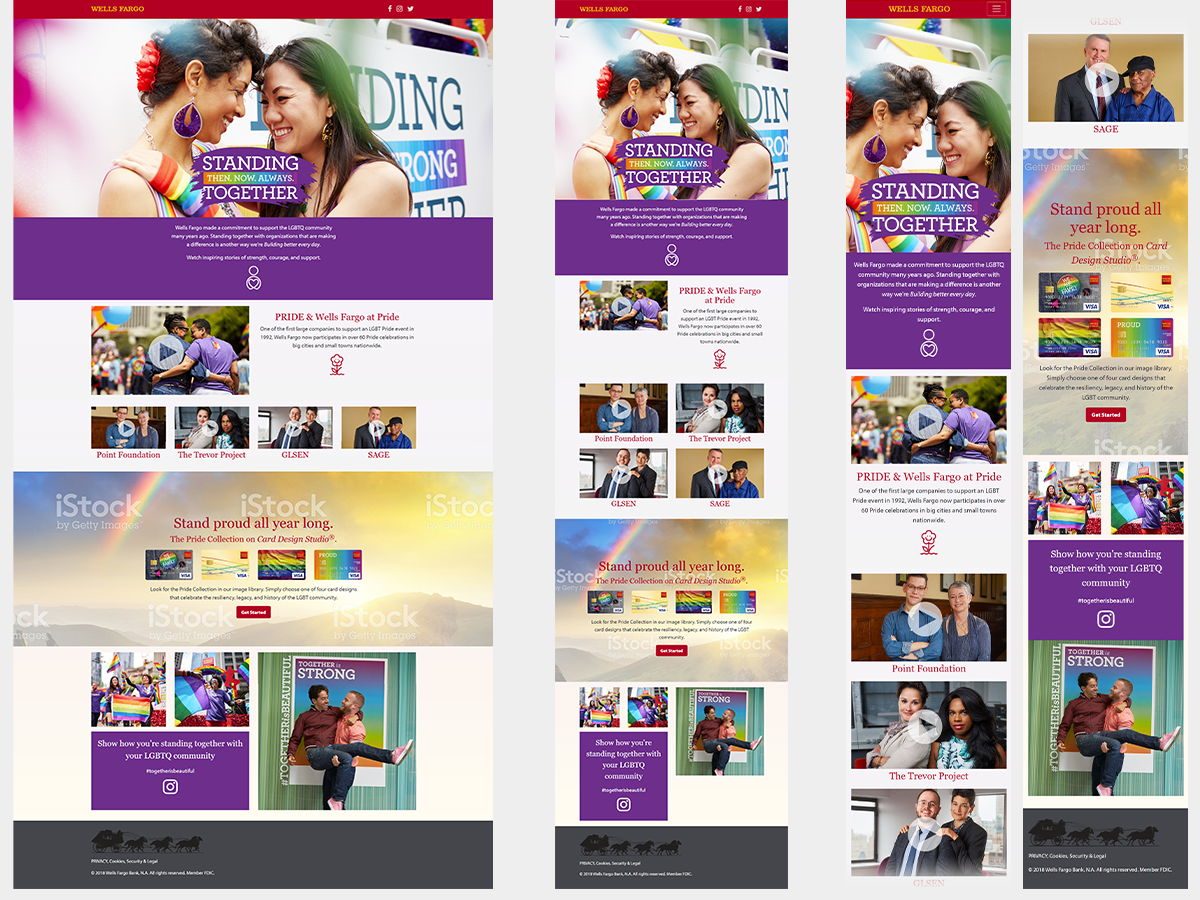
Task: Open Twitter icon in desktop mockup header
Action: tap(410, 9)
